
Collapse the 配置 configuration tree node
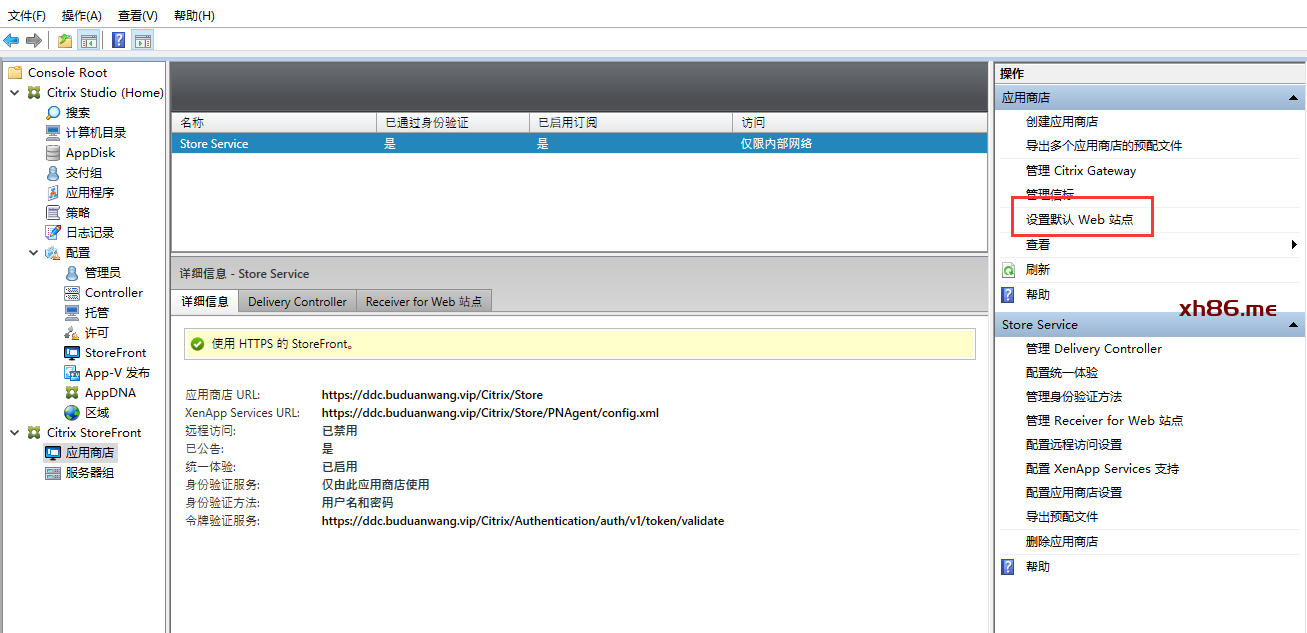34,252
